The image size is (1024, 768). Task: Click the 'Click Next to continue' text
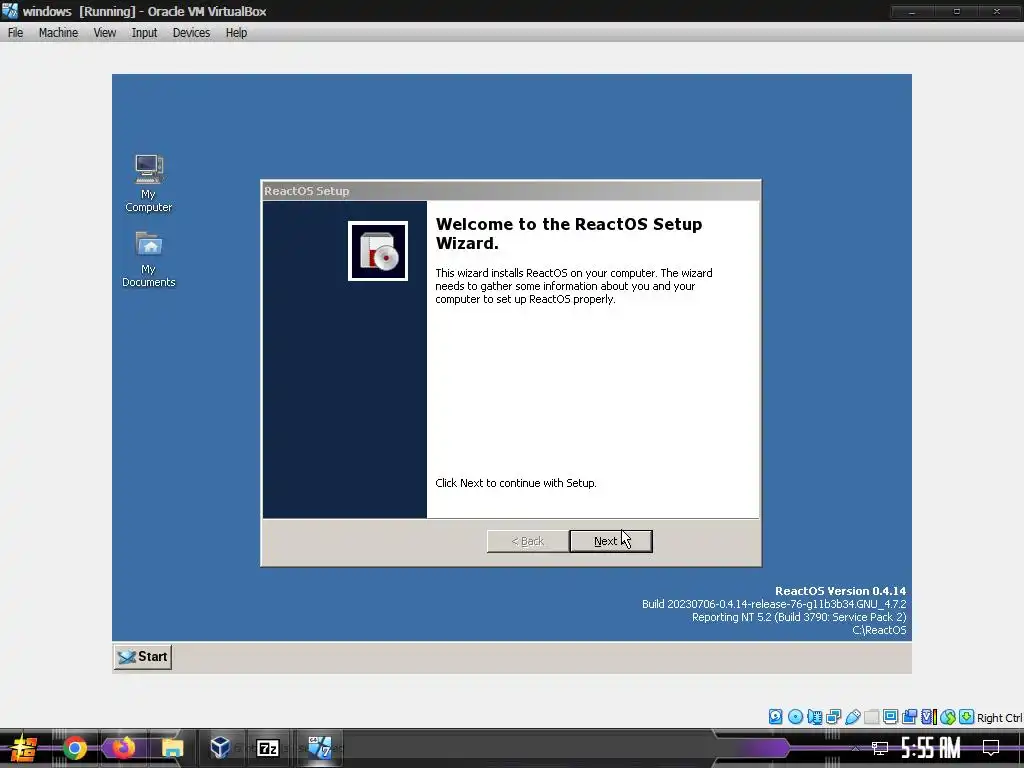(516, 483)
